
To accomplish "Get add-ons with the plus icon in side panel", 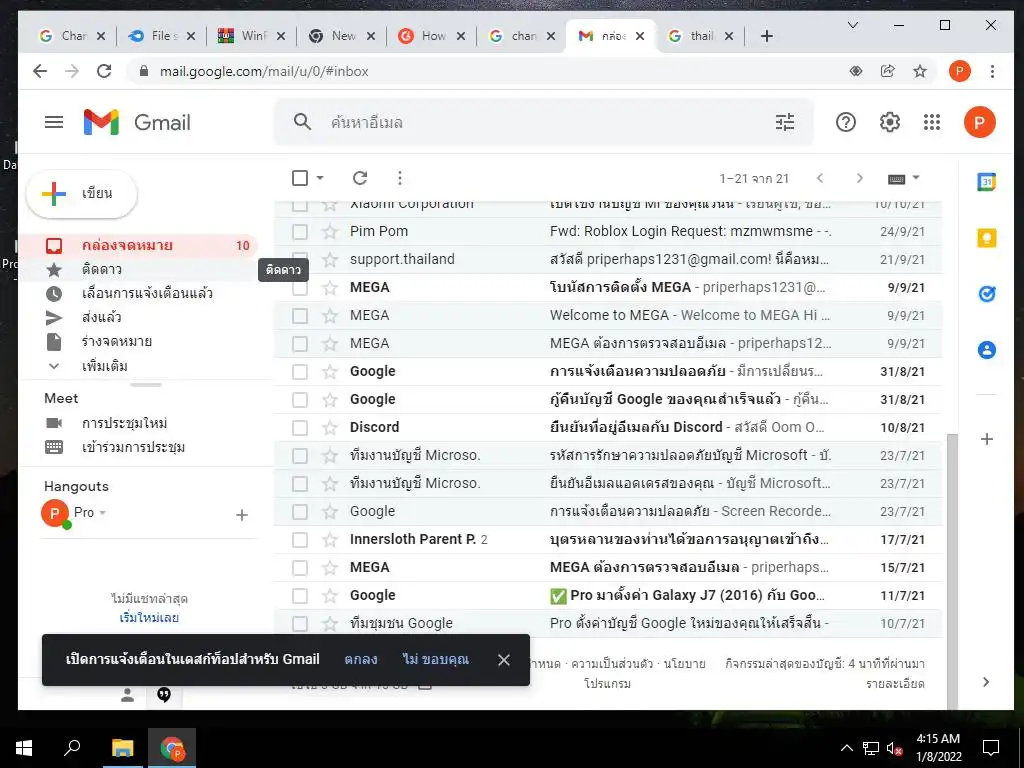I will 986,439.
